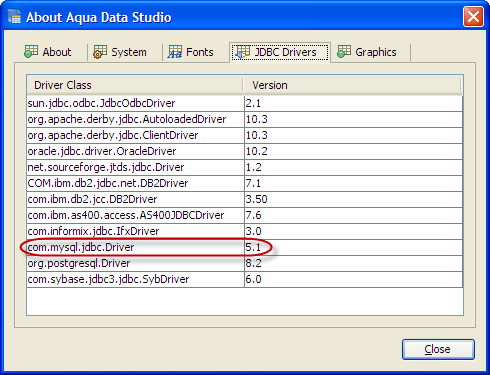Click the Fonts tab icon
This screenshot has width=490, height=375.
click(x=175, y=52)
